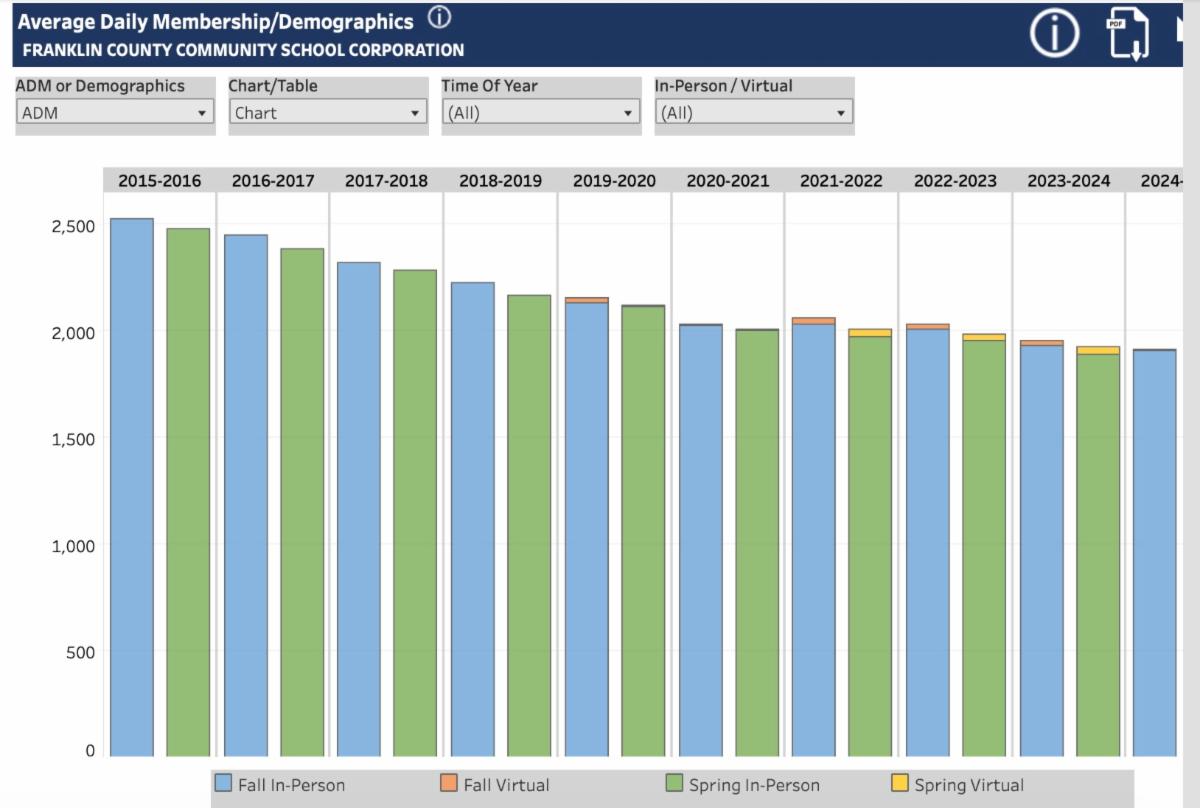Viewport: 1200px width, 808px height.
Task: Click the 2015-2016 column header
Action: pos(159,181)
